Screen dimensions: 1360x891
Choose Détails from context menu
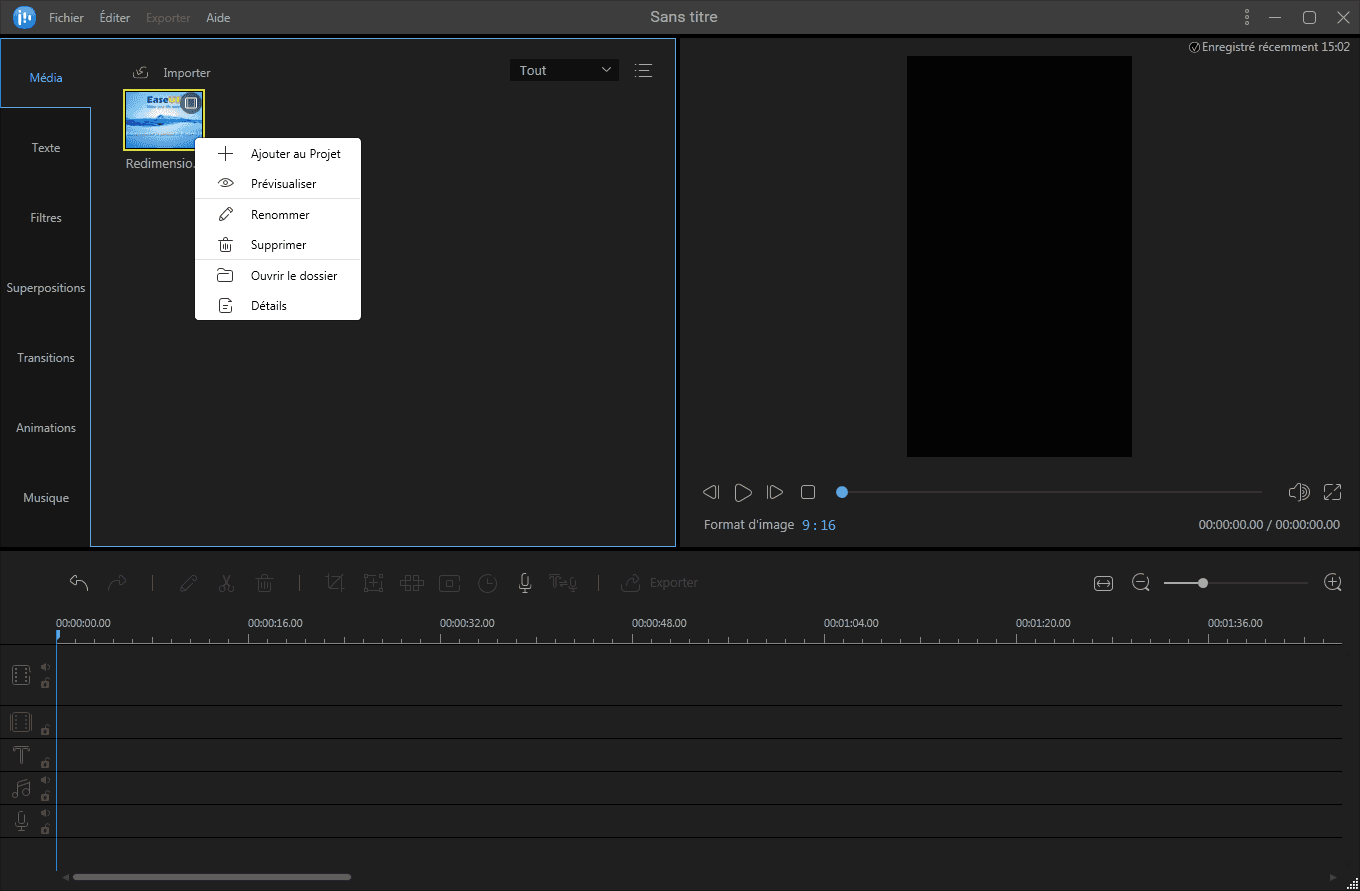click(x=278, y=306)
